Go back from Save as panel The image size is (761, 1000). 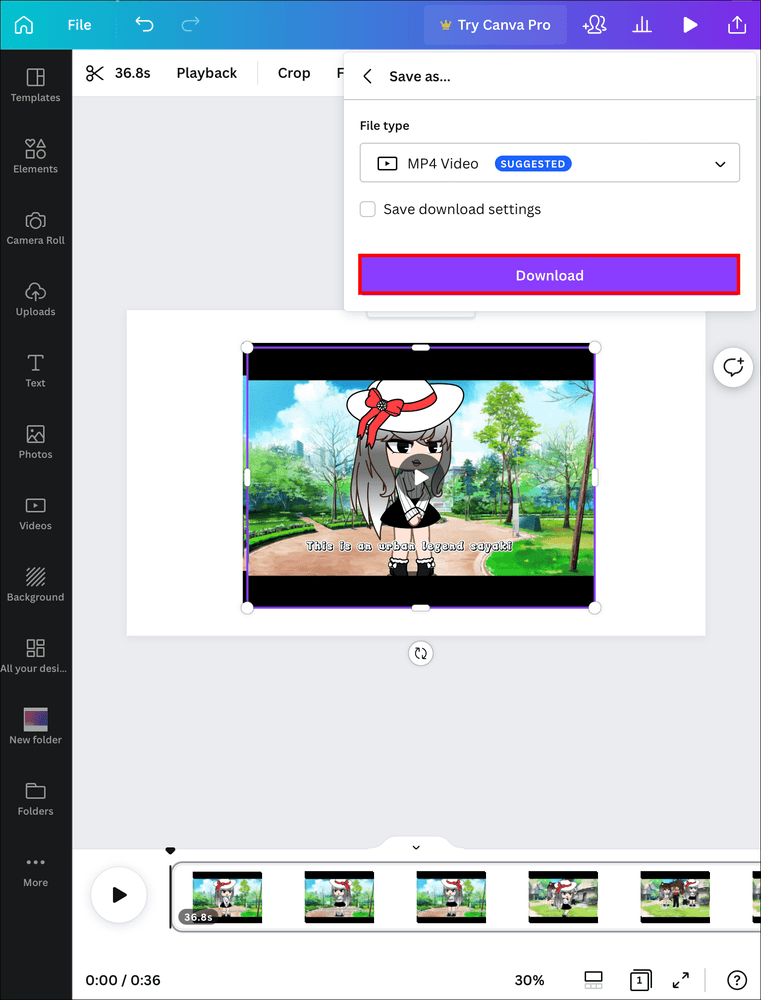(368, 77)
